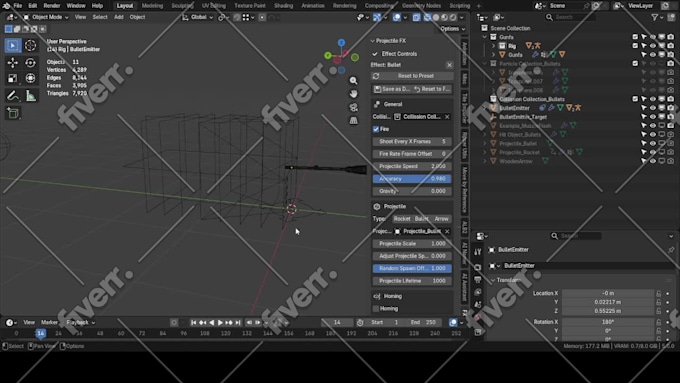Open the File menu
Screen dimensions: 680x383
pyautogui.click(x=18, y=6)
